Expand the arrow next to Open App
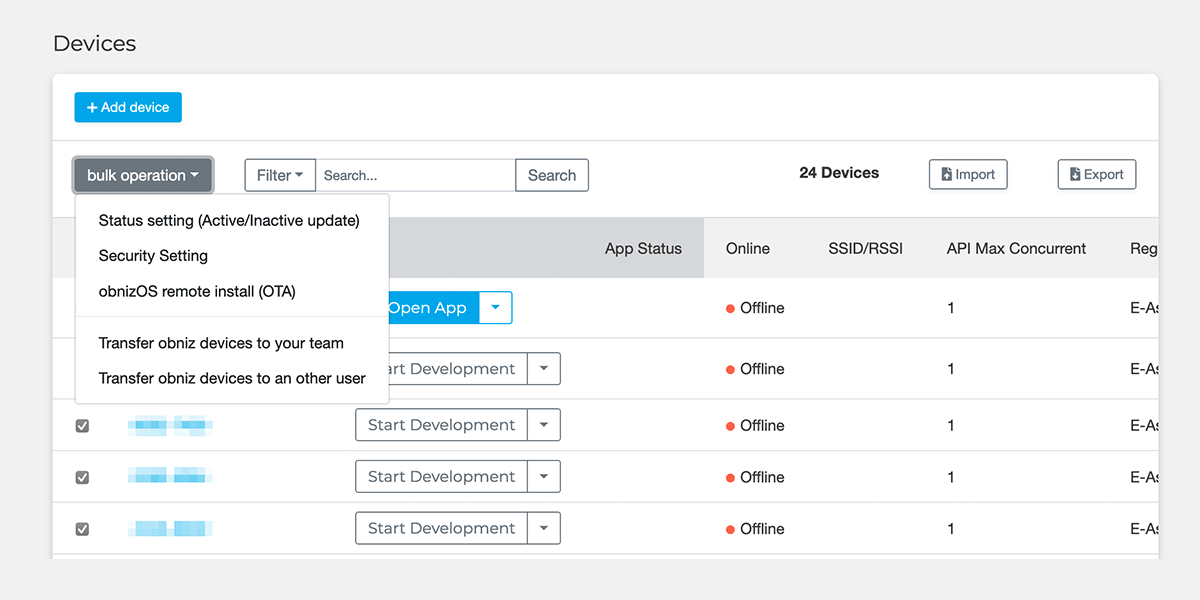 click(496, 308)
